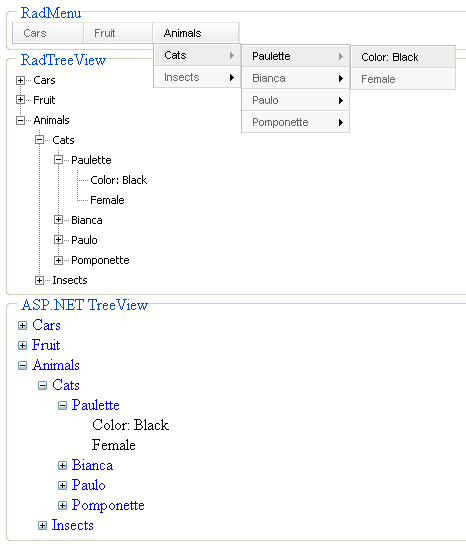Expand Cars in ASP.NET TreeView
This screenshot has width=466, height=552.
[23, 326]
